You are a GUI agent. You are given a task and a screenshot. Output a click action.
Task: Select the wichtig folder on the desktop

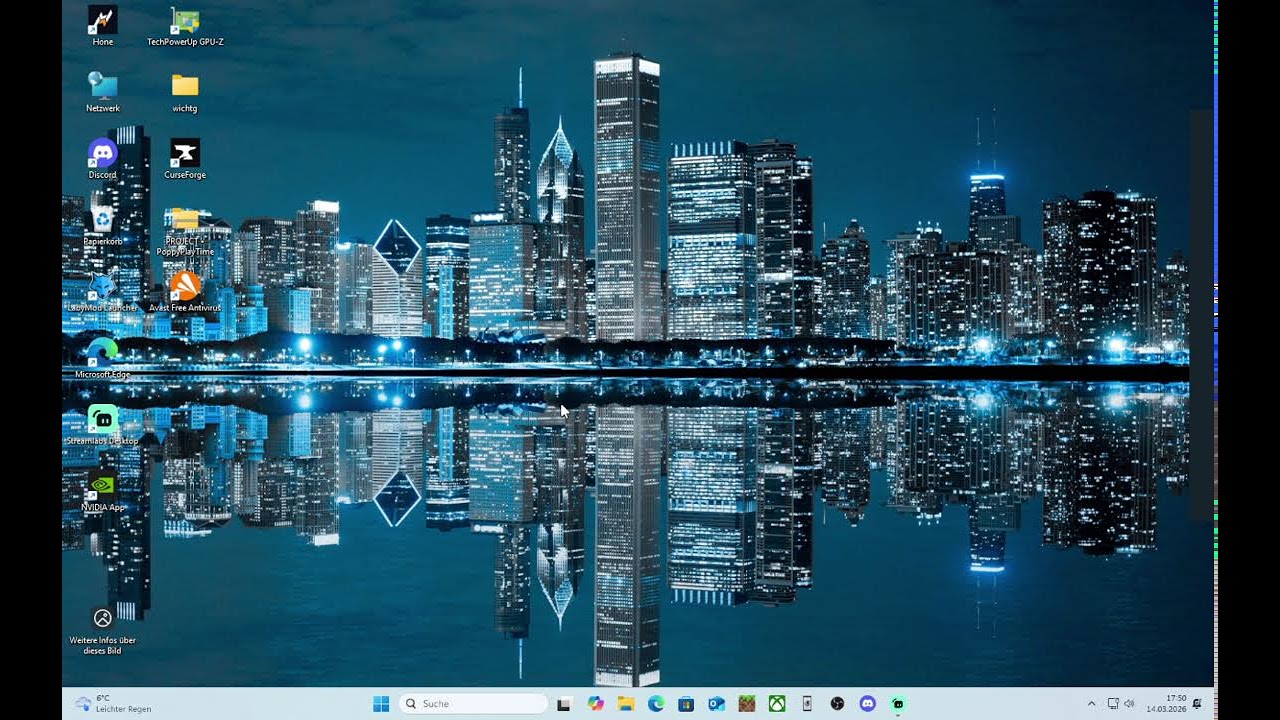[x=185, y=92]
